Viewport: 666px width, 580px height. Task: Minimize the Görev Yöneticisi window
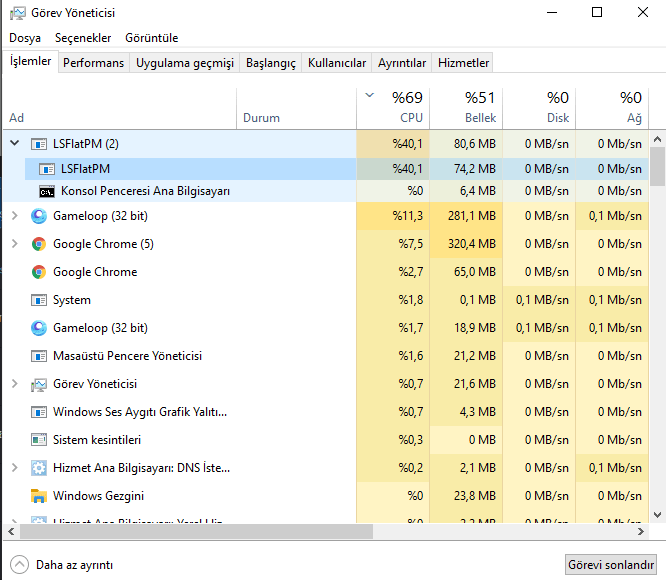tap(552, 13)
